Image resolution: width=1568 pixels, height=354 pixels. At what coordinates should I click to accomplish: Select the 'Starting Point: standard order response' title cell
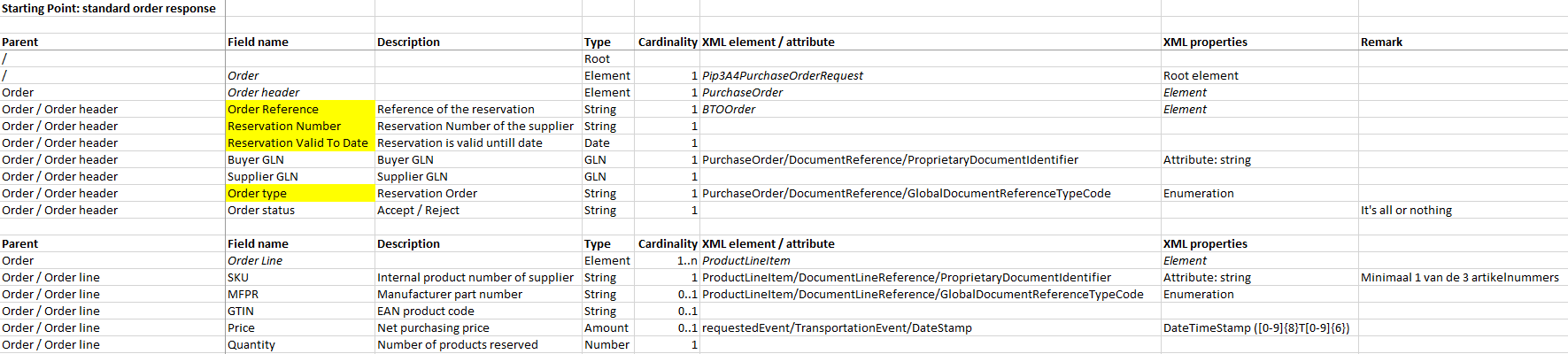coord(109,9)
